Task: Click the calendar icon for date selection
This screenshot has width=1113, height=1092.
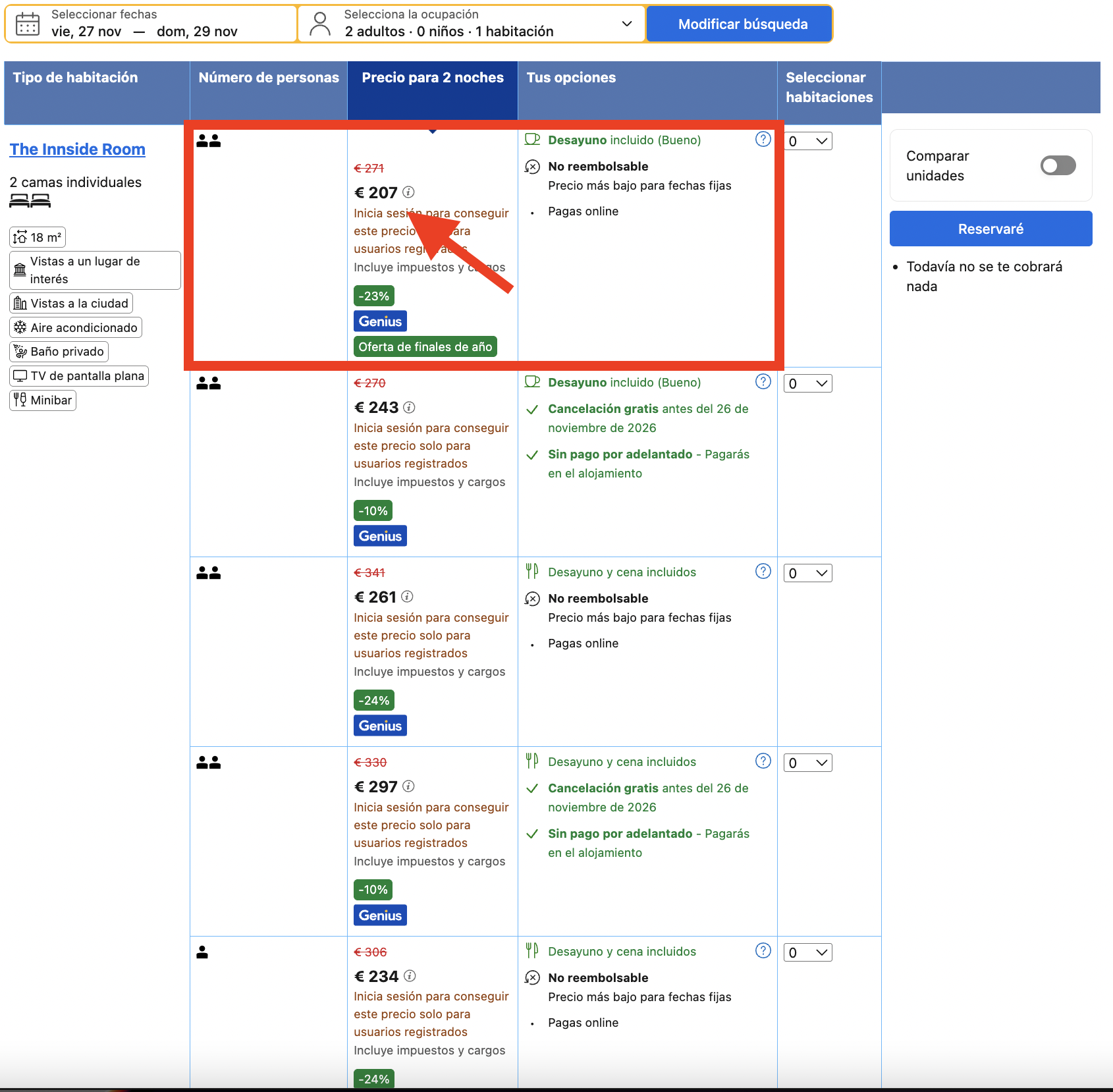Action: coord(28,24)
